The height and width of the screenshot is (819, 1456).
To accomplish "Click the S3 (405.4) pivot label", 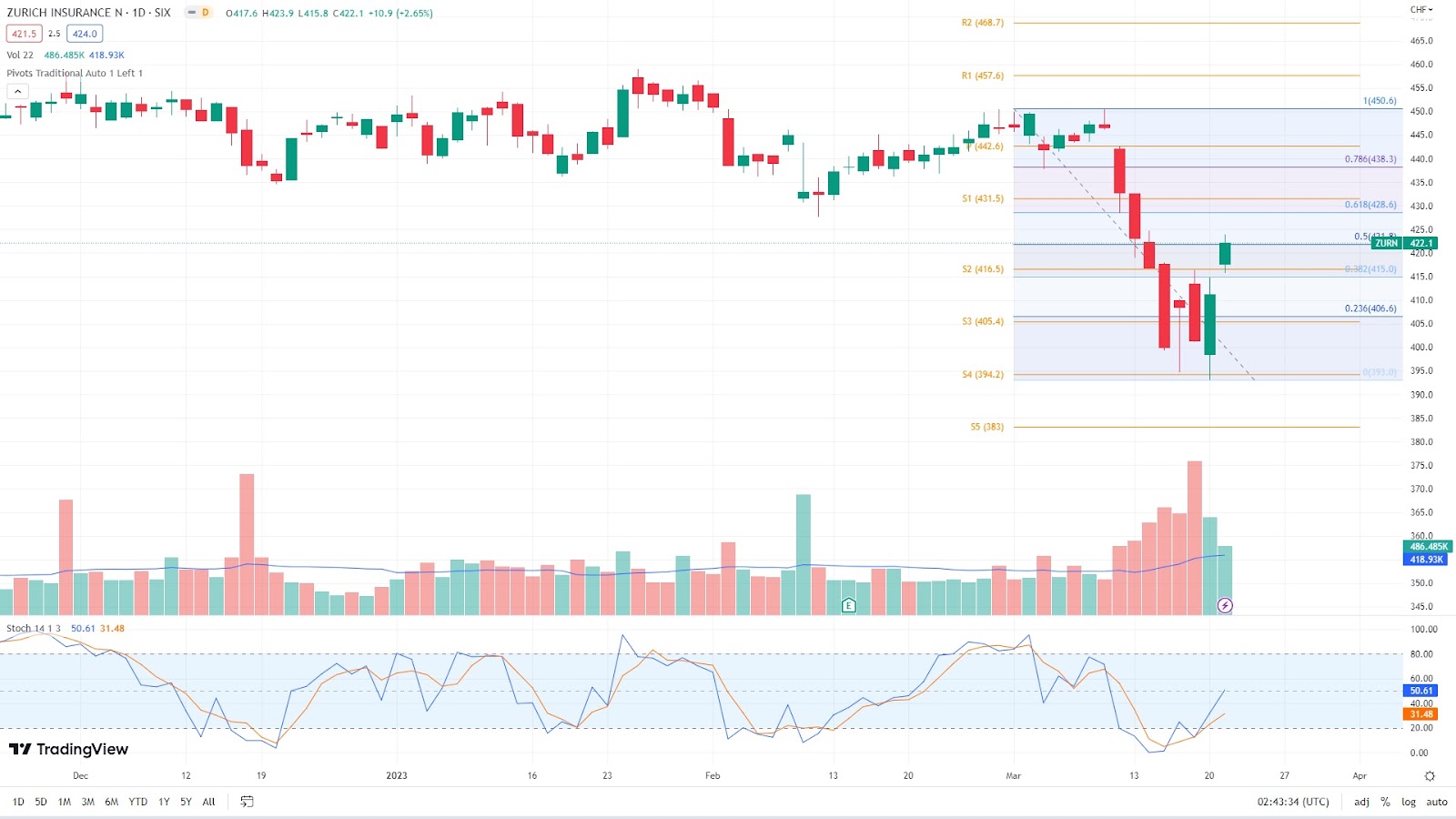I will click(x=983, y=321).
